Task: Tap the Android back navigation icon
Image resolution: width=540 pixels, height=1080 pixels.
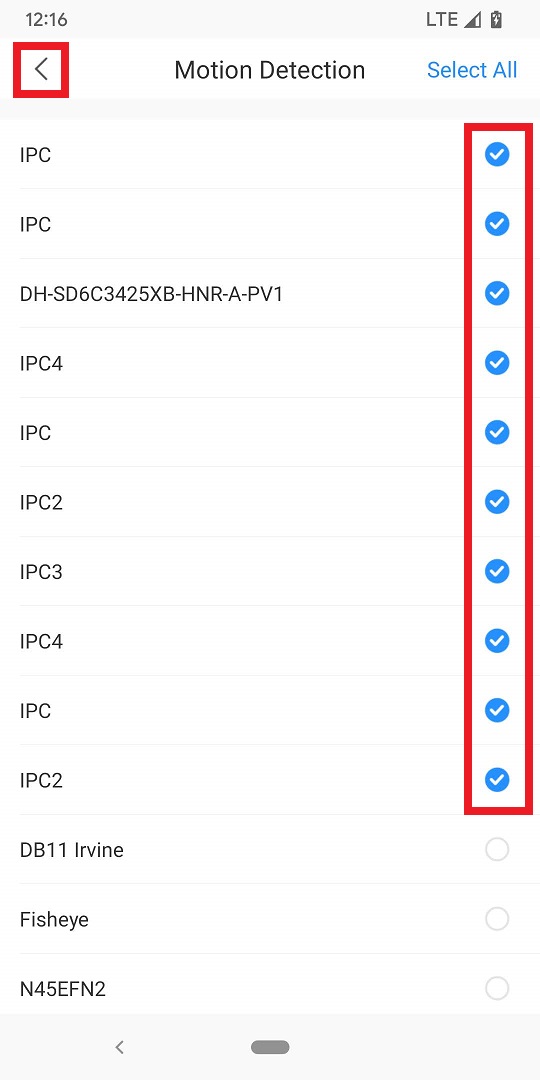Action: click(x=120, y=1047)
